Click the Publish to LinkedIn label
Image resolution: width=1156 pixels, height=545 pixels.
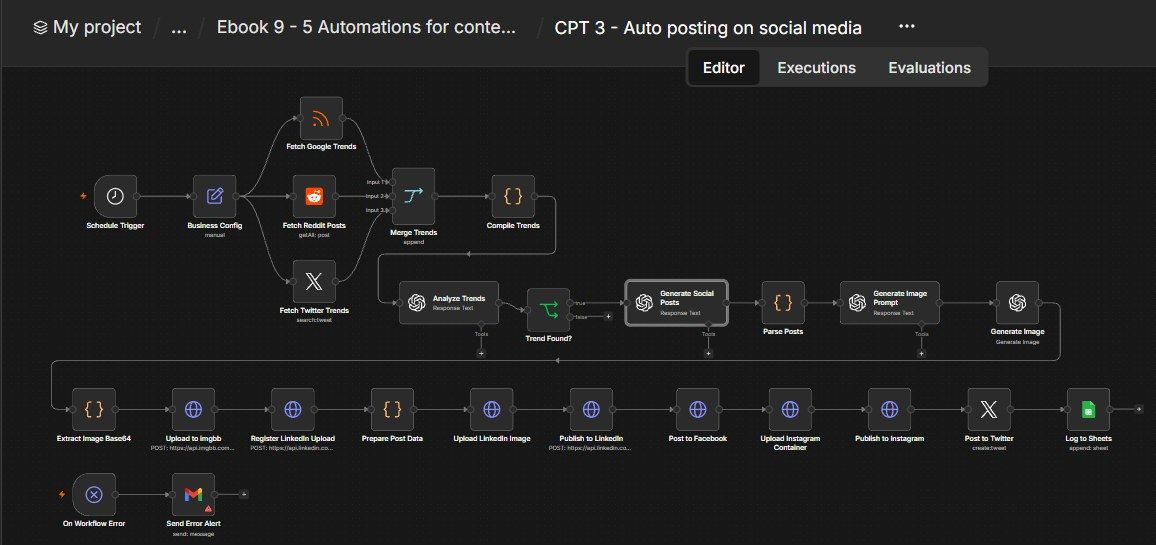click(x=591, y=438)
